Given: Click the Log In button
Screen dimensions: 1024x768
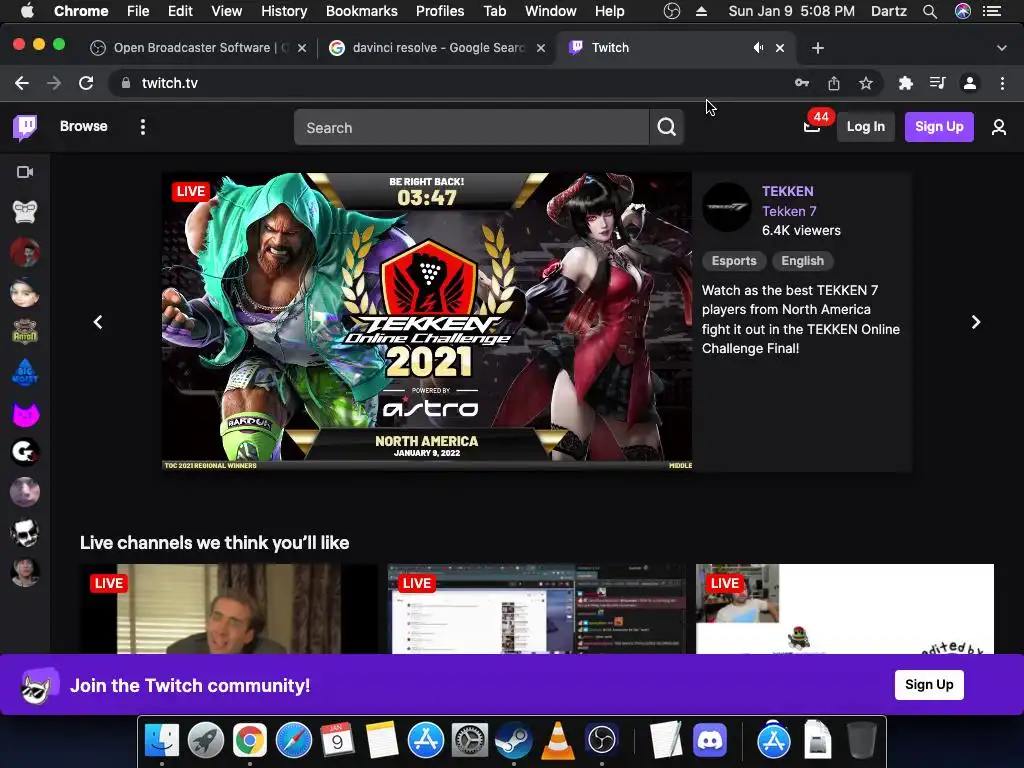Looking at the screenshot, I should 865,127.
